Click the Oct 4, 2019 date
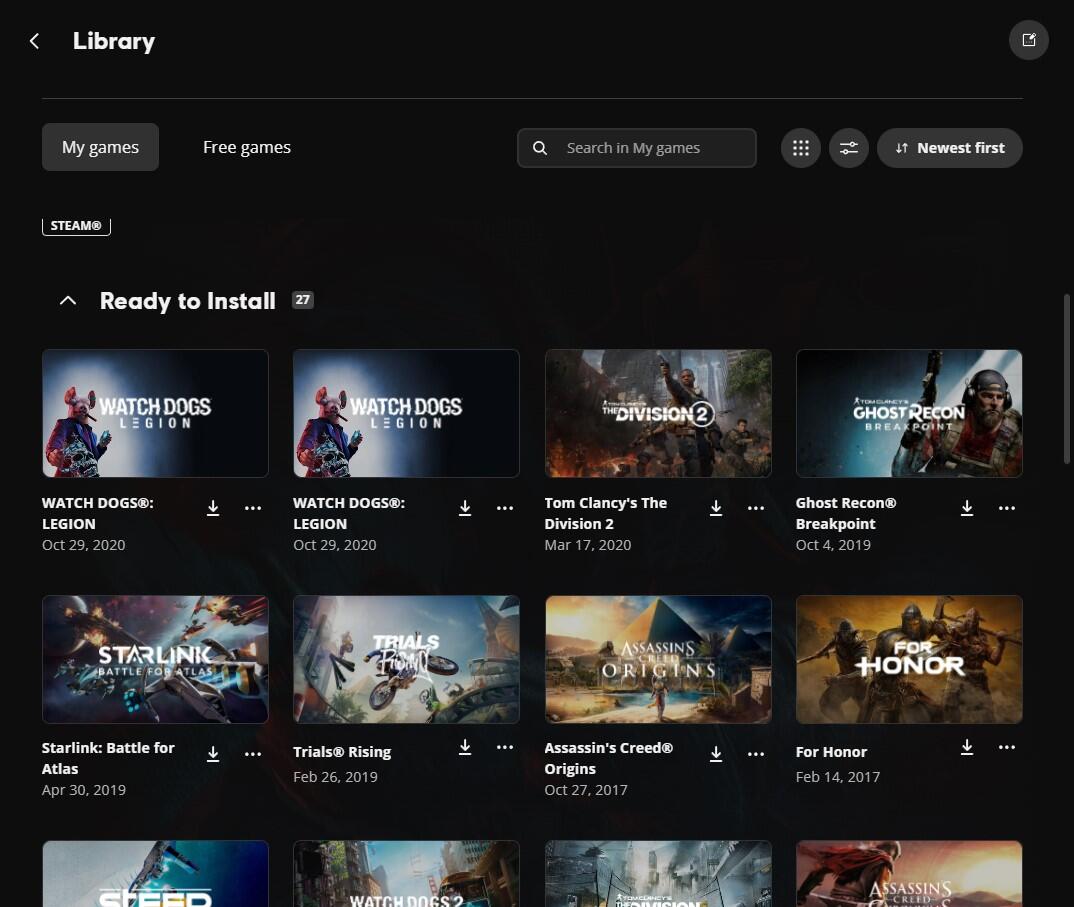1074x907 pixels. click(x=833, y=545)
